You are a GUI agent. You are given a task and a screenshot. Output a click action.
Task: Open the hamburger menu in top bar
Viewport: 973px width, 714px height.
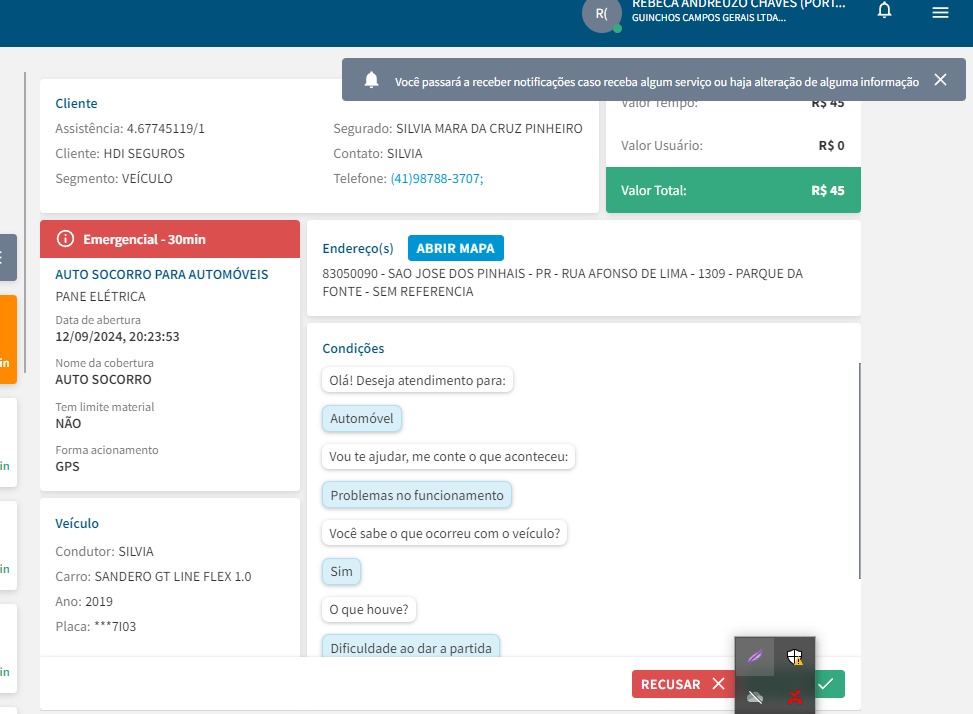coord(939,12)
